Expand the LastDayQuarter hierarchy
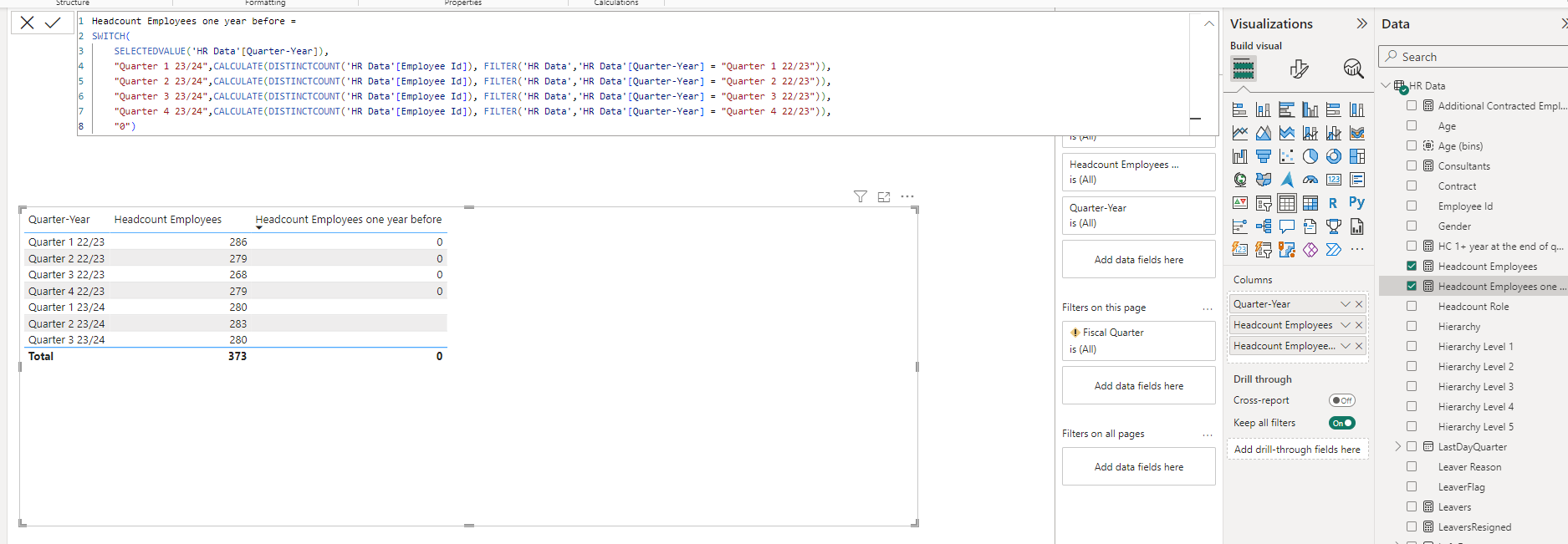Screen dimensions: 1568x544 (1397, 446)
